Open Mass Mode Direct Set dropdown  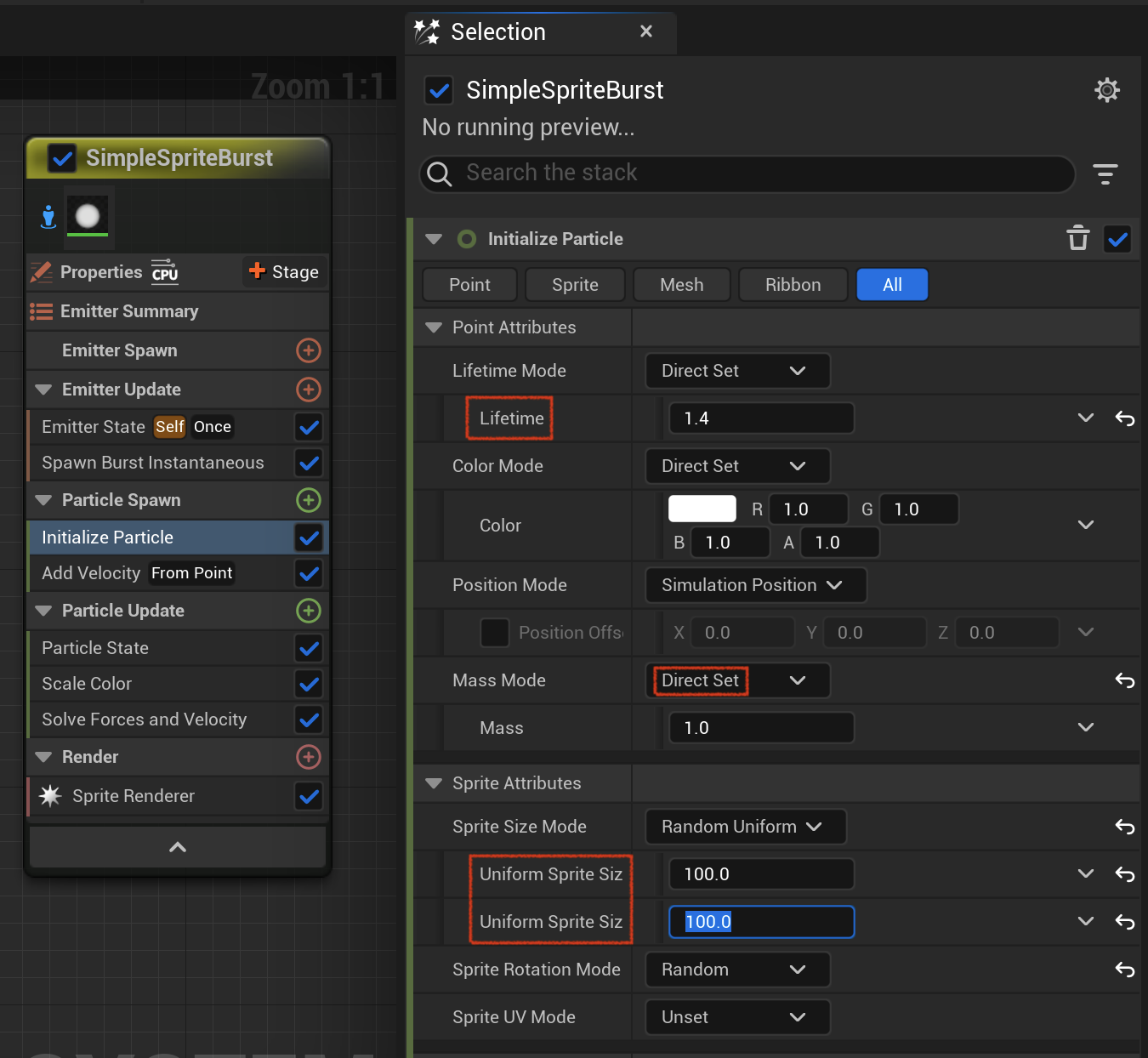point(737,680)
